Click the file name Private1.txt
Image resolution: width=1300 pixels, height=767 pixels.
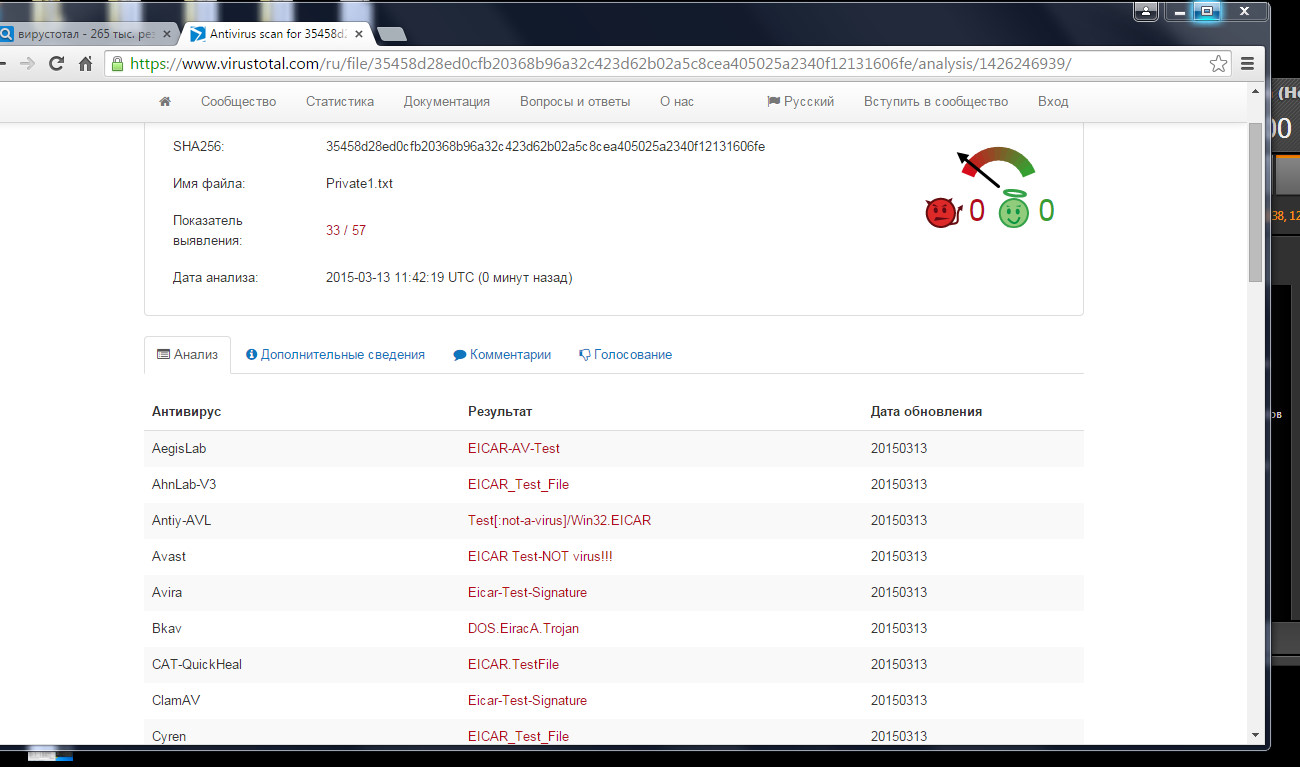pyautogui.click(x=359, y=183)
